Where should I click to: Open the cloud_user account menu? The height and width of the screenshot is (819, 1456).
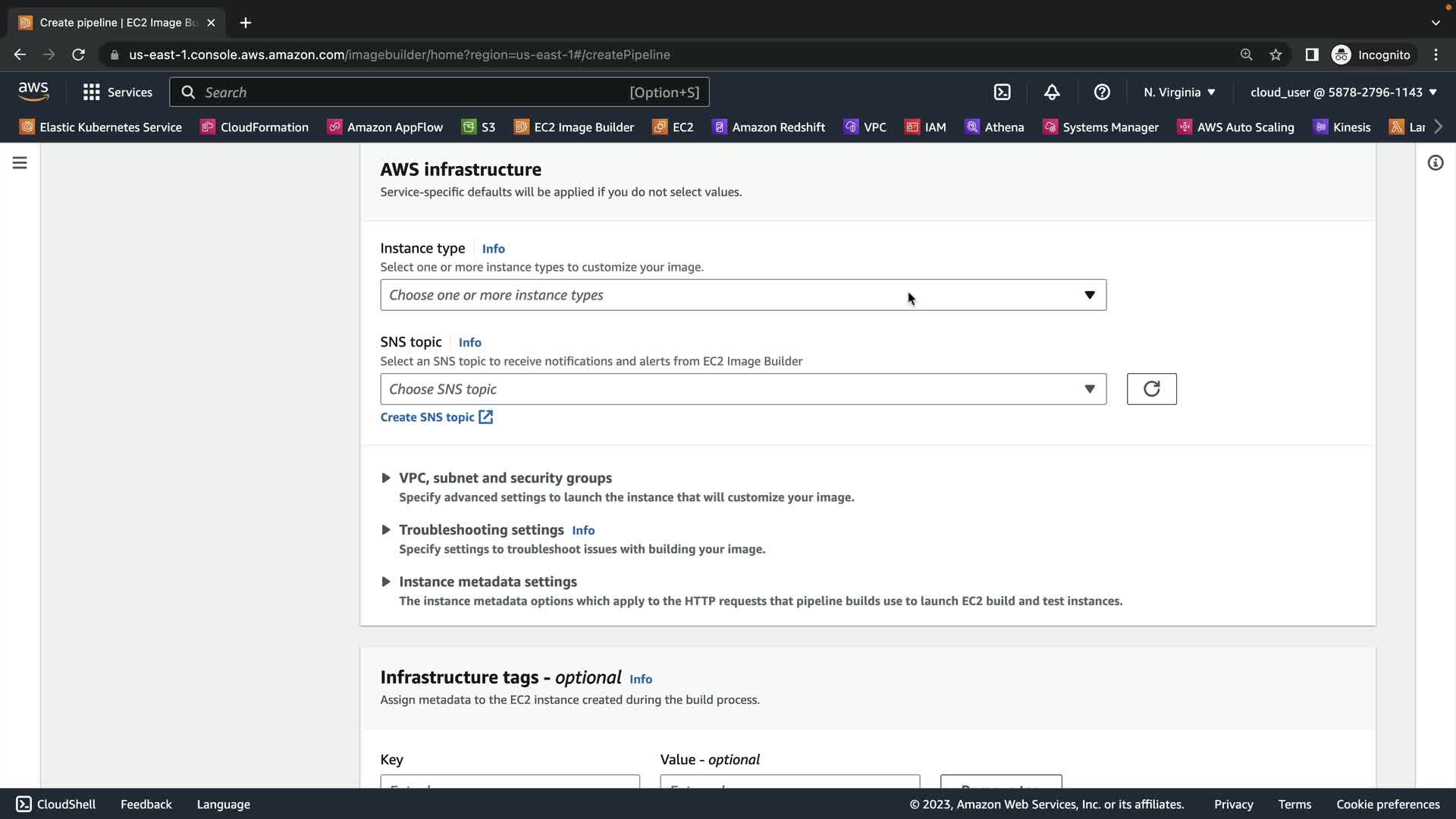(x=1343, y=92)
